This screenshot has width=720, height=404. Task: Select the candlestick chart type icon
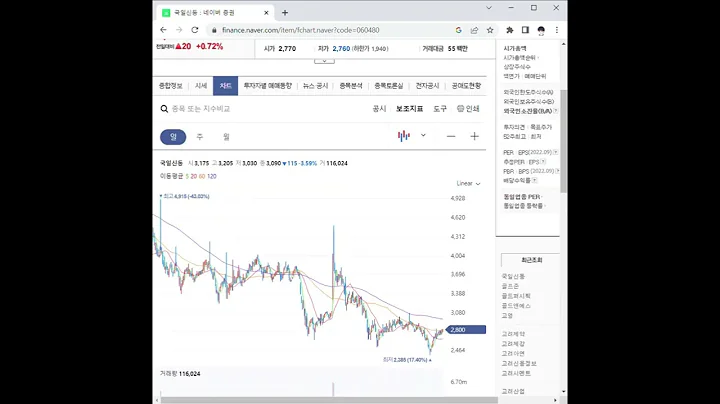pos(404,136)
